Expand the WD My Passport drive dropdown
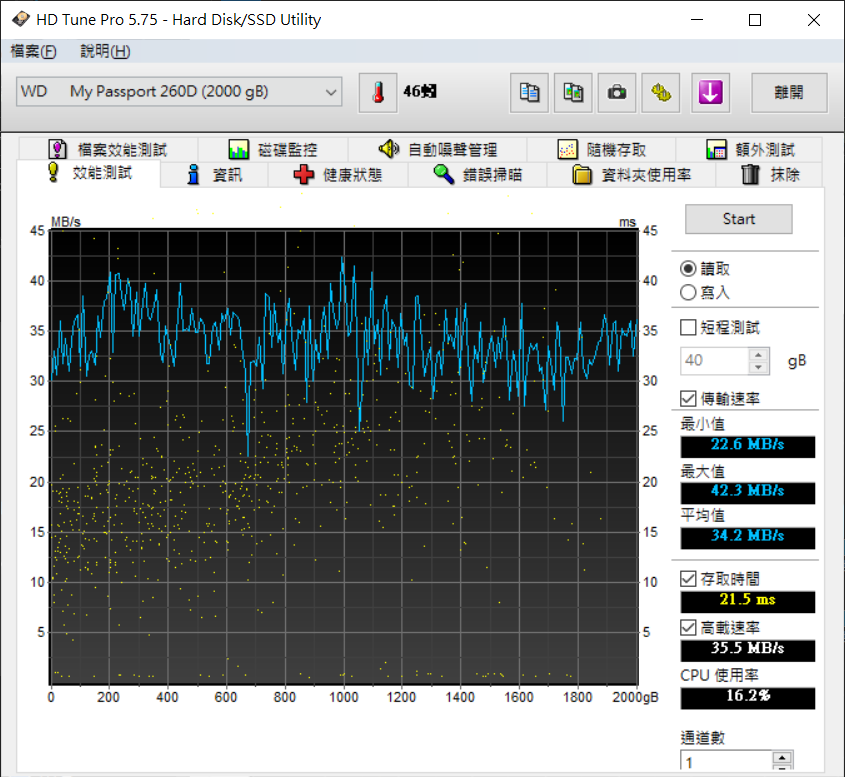This screenshot has height=777, width=845. [179, 92]
